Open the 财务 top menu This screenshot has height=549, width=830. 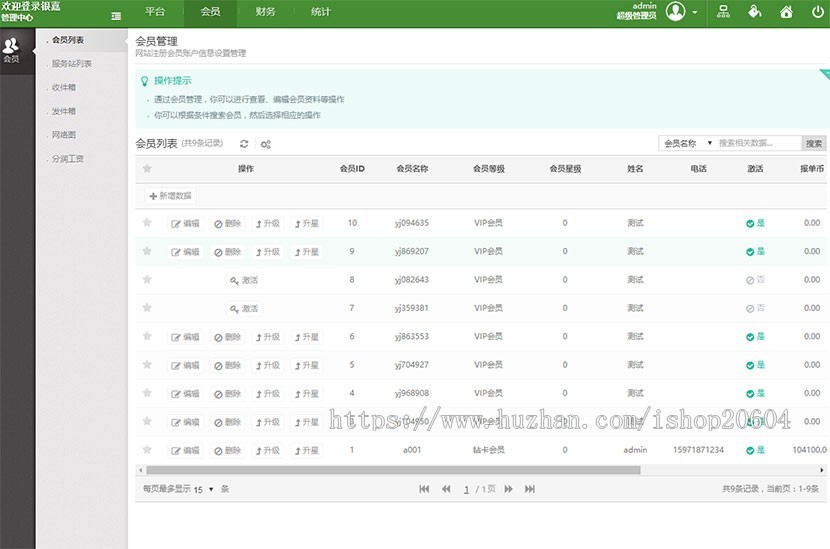(x=265, y=12)
